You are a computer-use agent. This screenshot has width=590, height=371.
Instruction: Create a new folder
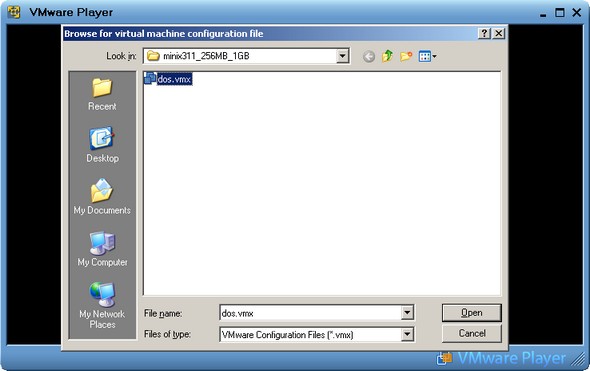click(x=406, y=56)
